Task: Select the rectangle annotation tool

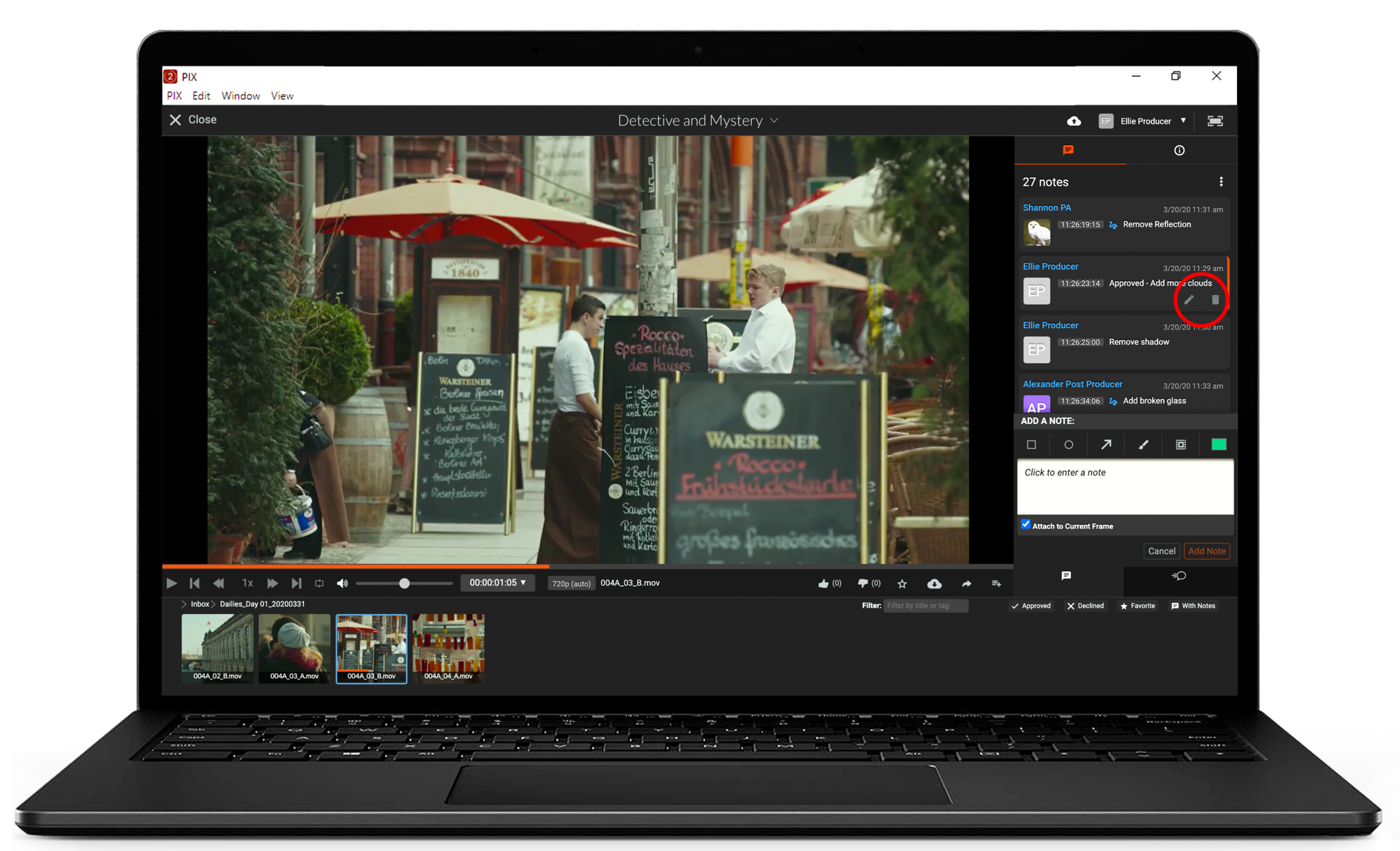Action: (x=1031, y=445)
